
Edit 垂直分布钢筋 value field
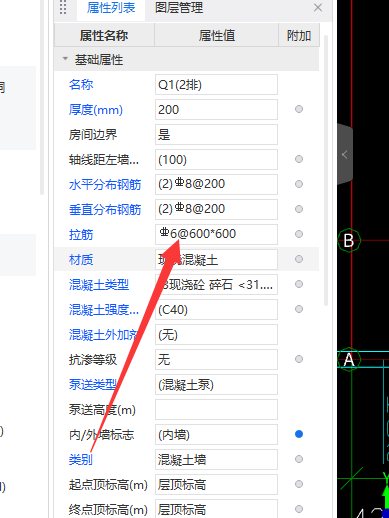pos(216,209)
